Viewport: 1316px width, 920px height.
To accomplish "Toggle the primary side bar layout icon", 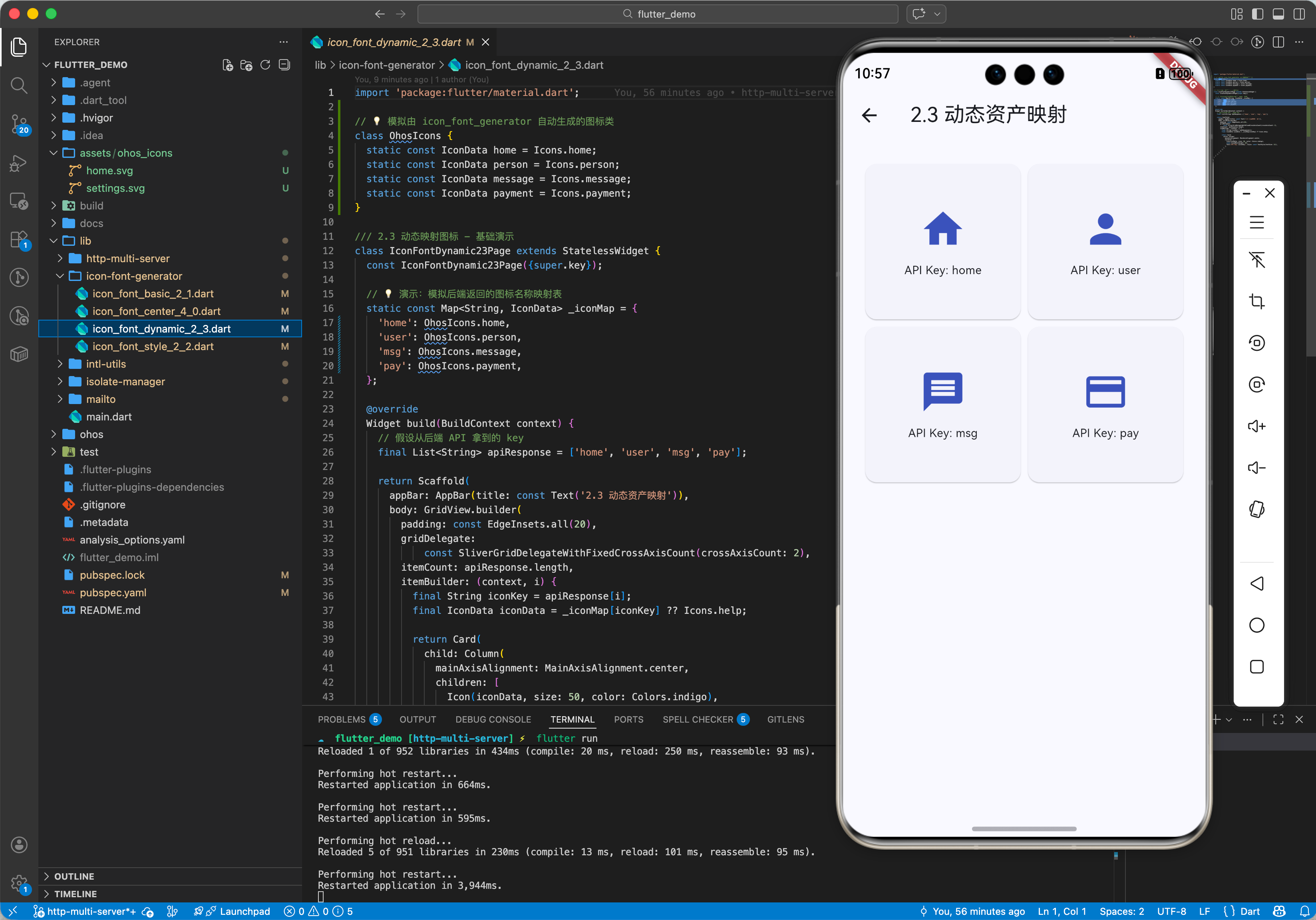I will 1258,14.
